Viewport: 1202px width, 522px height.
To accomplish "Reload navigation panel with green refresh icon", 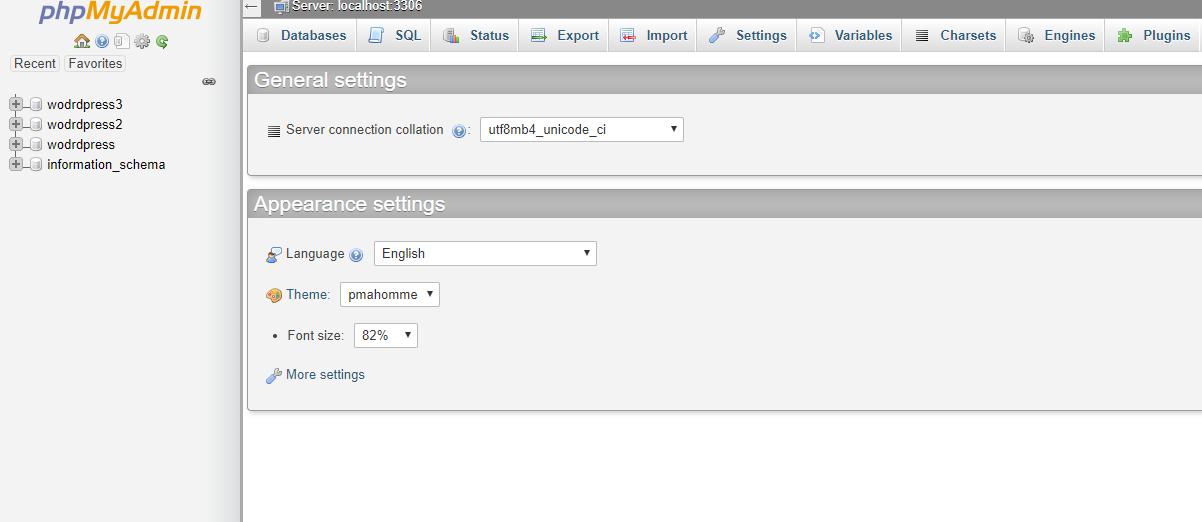I will click(162, 41).
